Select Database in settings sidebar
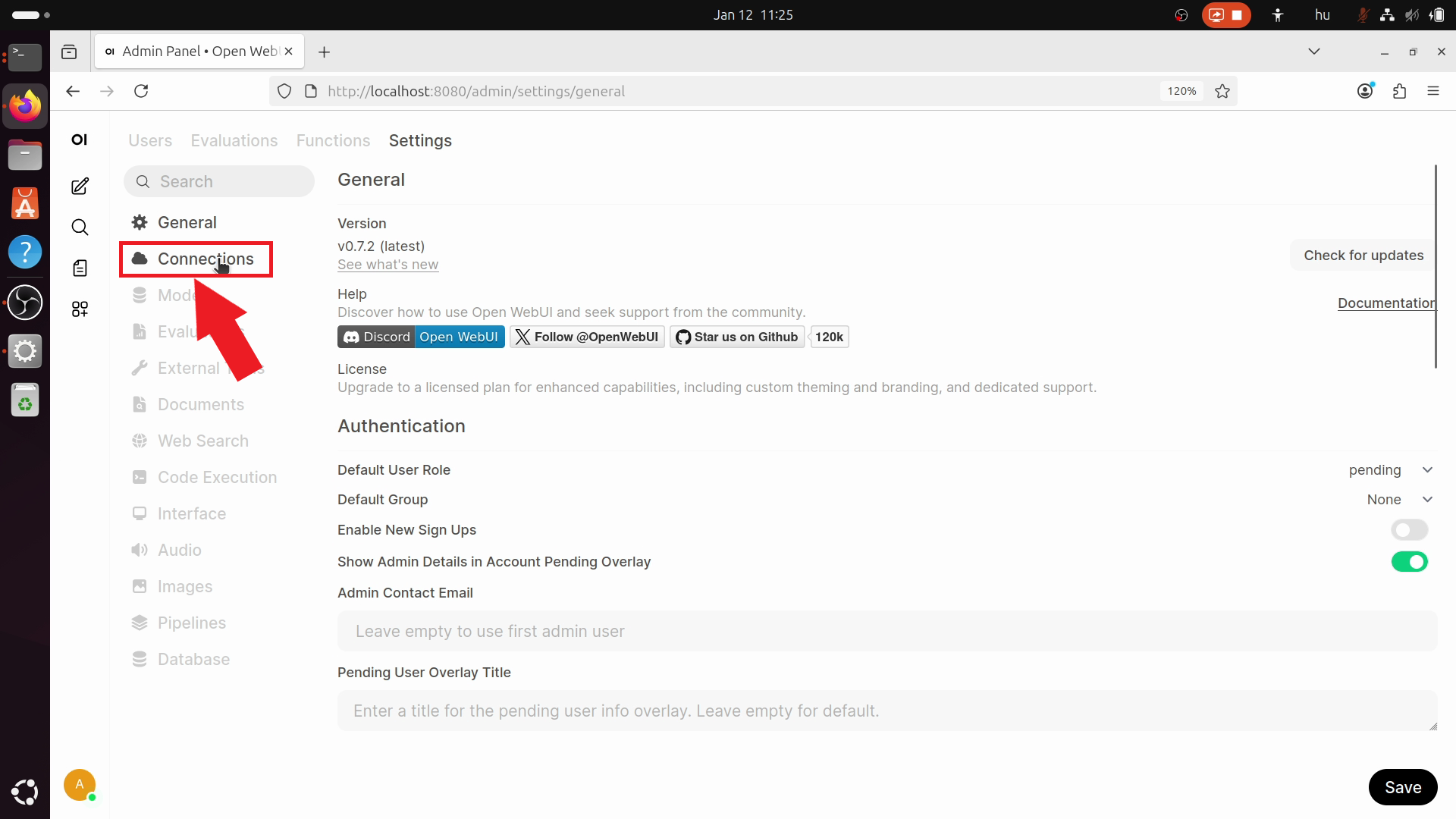Viewport: 1456px width, 819px height. tap(193, 660)
